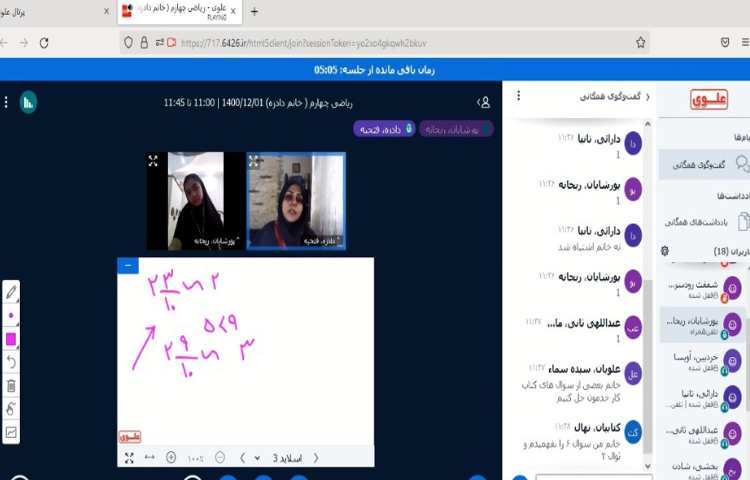Open the magenta drawing color swatch

(11, 339)
